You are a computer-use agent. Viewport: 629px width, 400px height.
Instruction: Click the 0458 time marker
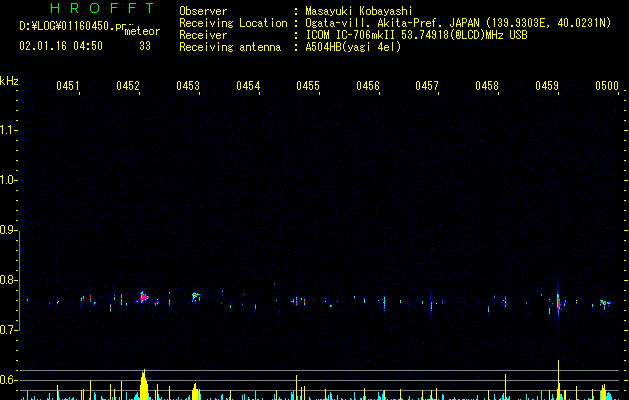coord(487,85)
